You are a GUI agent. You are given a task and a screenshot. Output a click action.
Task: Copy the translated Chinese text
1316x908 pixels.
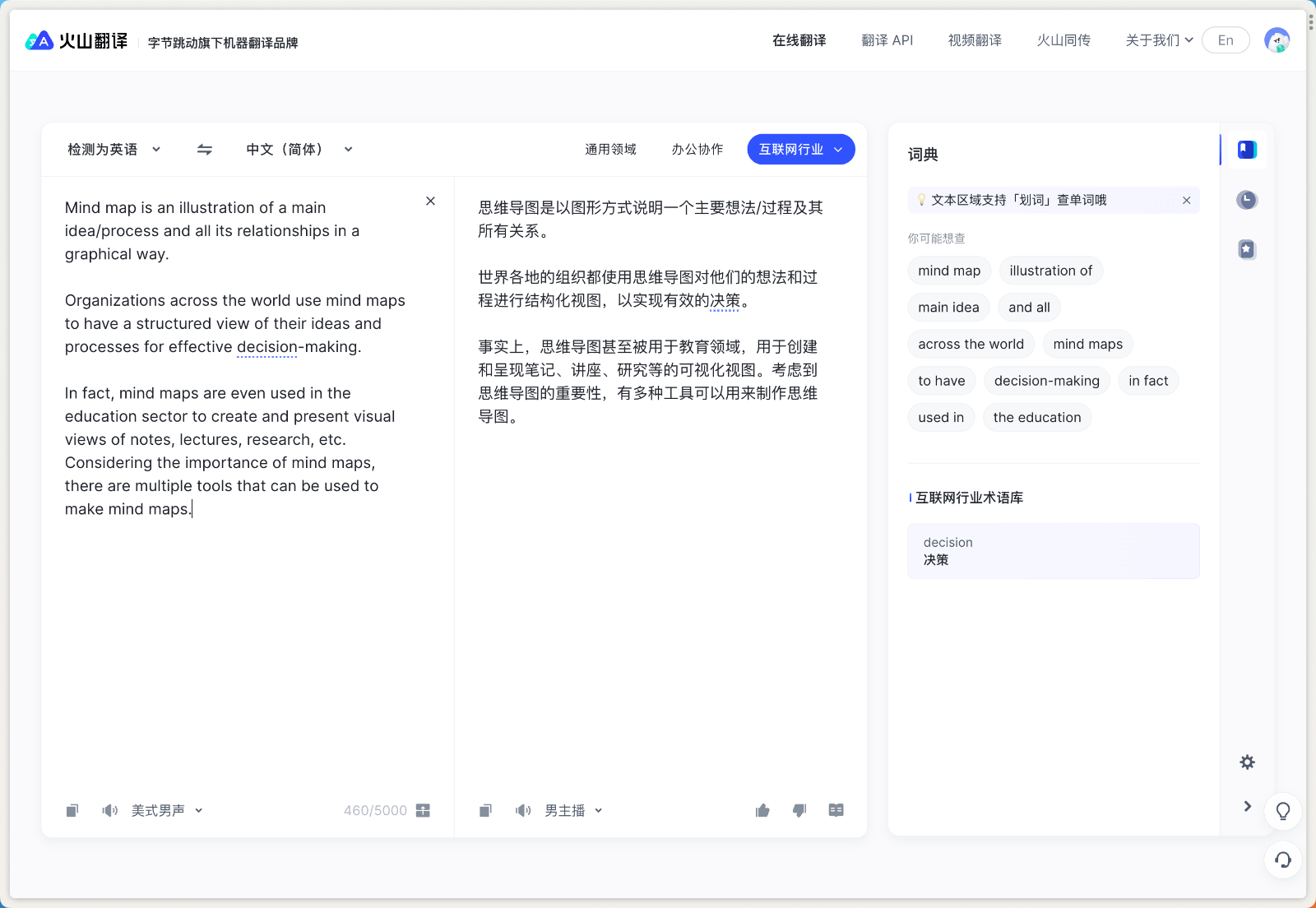coord(485,811)
